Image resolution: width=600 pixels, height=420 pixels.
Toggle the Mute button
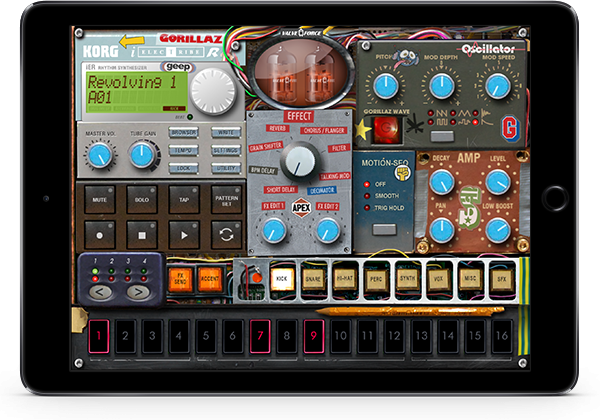[x=99, y=199]
